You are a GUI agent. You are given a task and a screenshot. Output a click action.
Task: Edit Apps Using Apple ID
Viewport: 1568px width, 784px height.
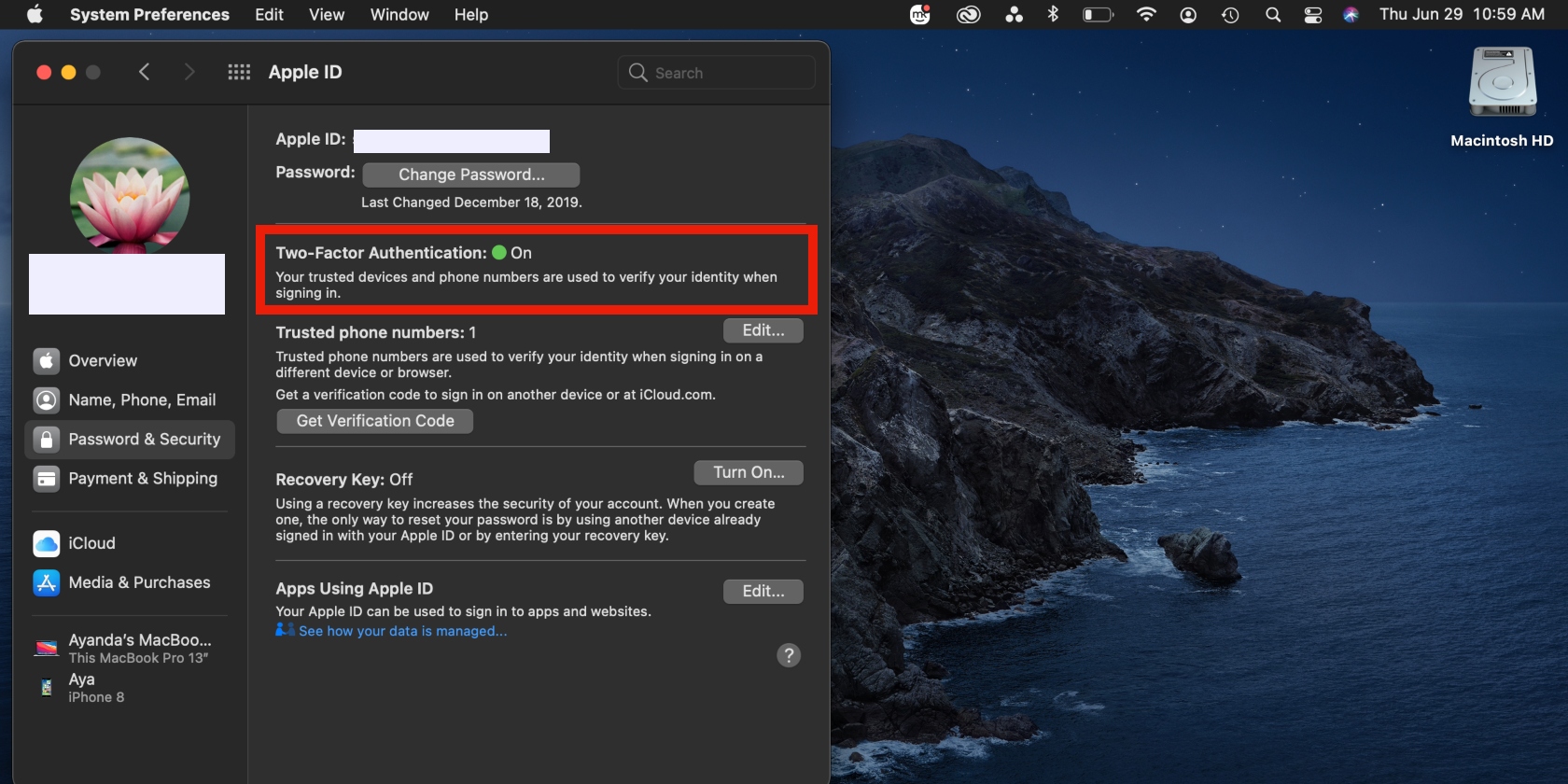point(763,591)
